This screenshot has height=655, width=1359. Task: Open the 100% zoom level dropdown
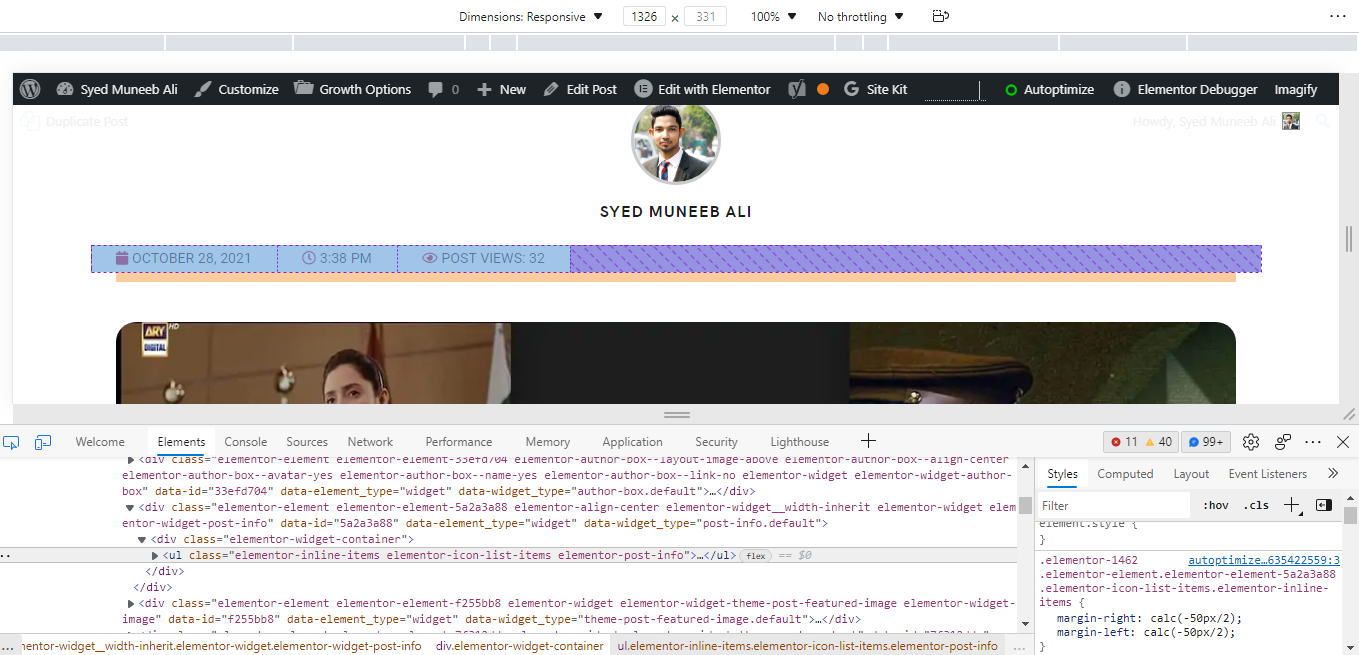click(772, 16)
